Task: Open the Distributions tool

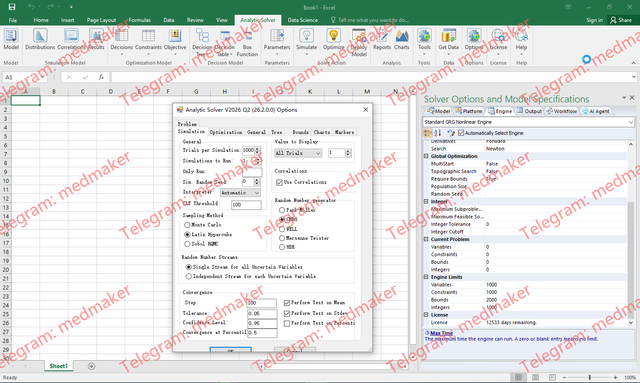Action: 40,36
